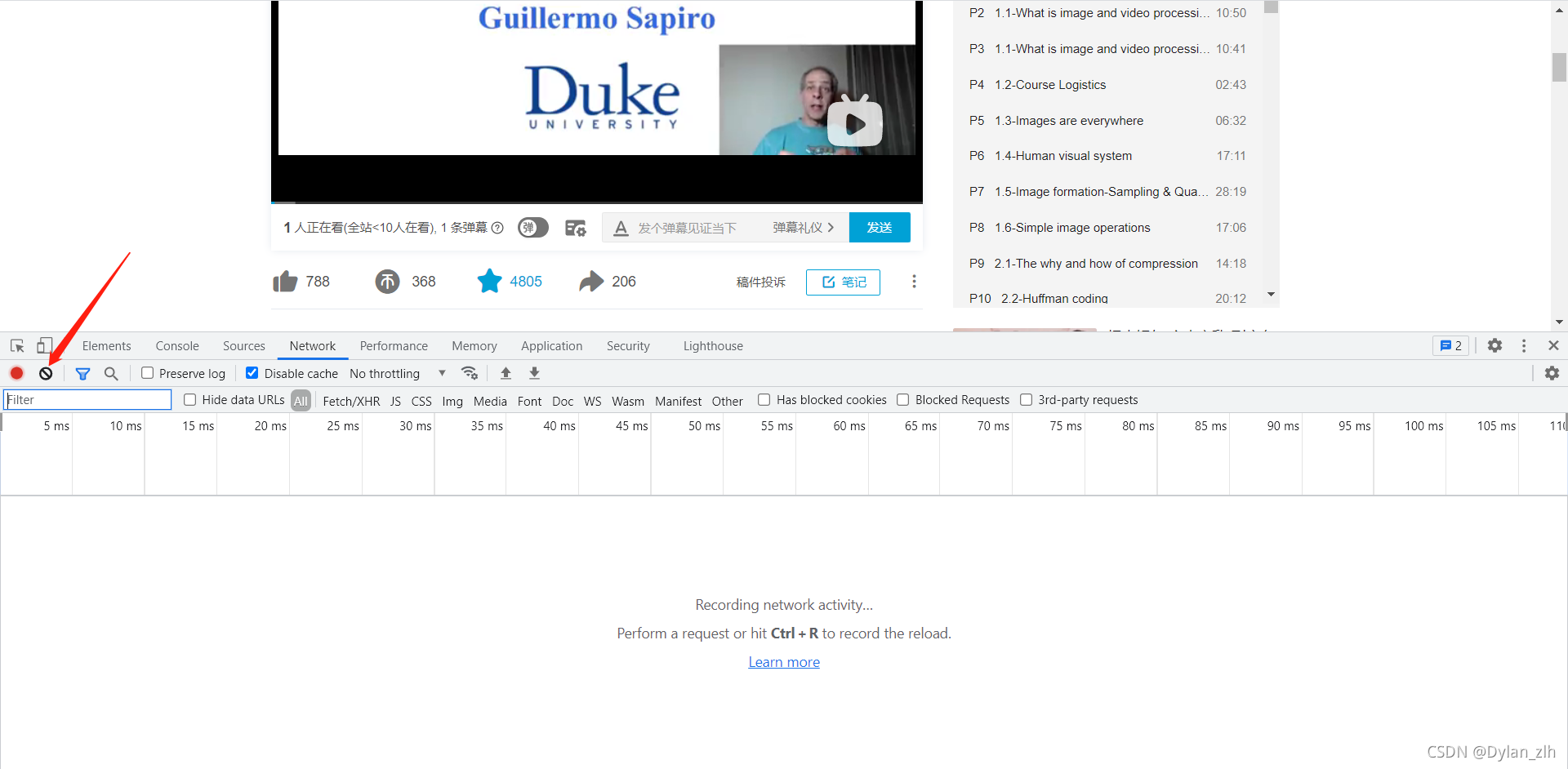Close the DevTools panel

1553,345
